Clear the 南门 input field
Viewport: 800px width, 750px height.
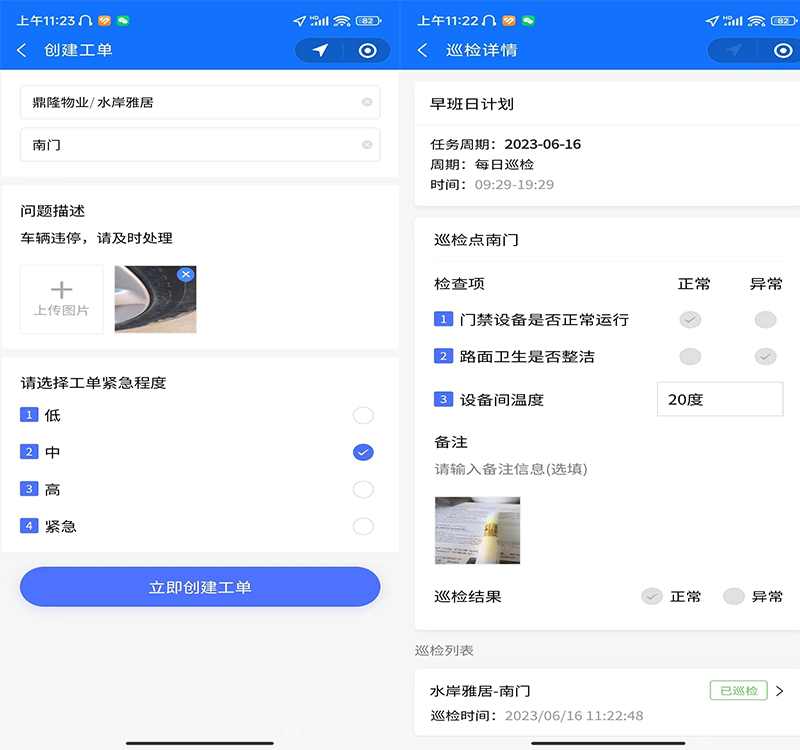pyautogui.click(x=365, y=144)
